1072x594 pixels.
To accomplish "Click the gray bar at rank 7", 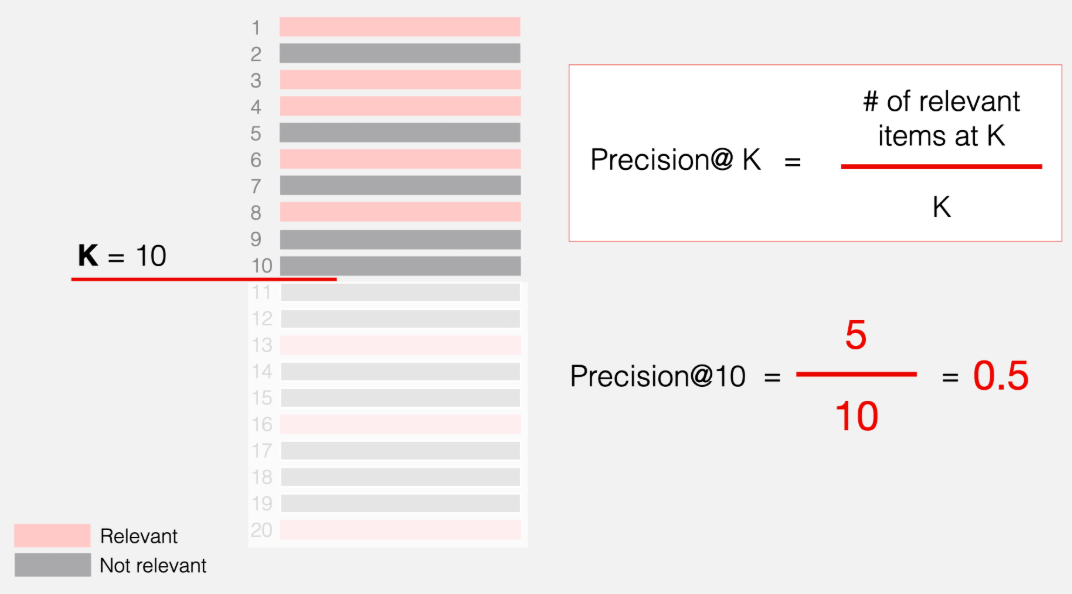I will pyautogui.click(x=400, y=185).
